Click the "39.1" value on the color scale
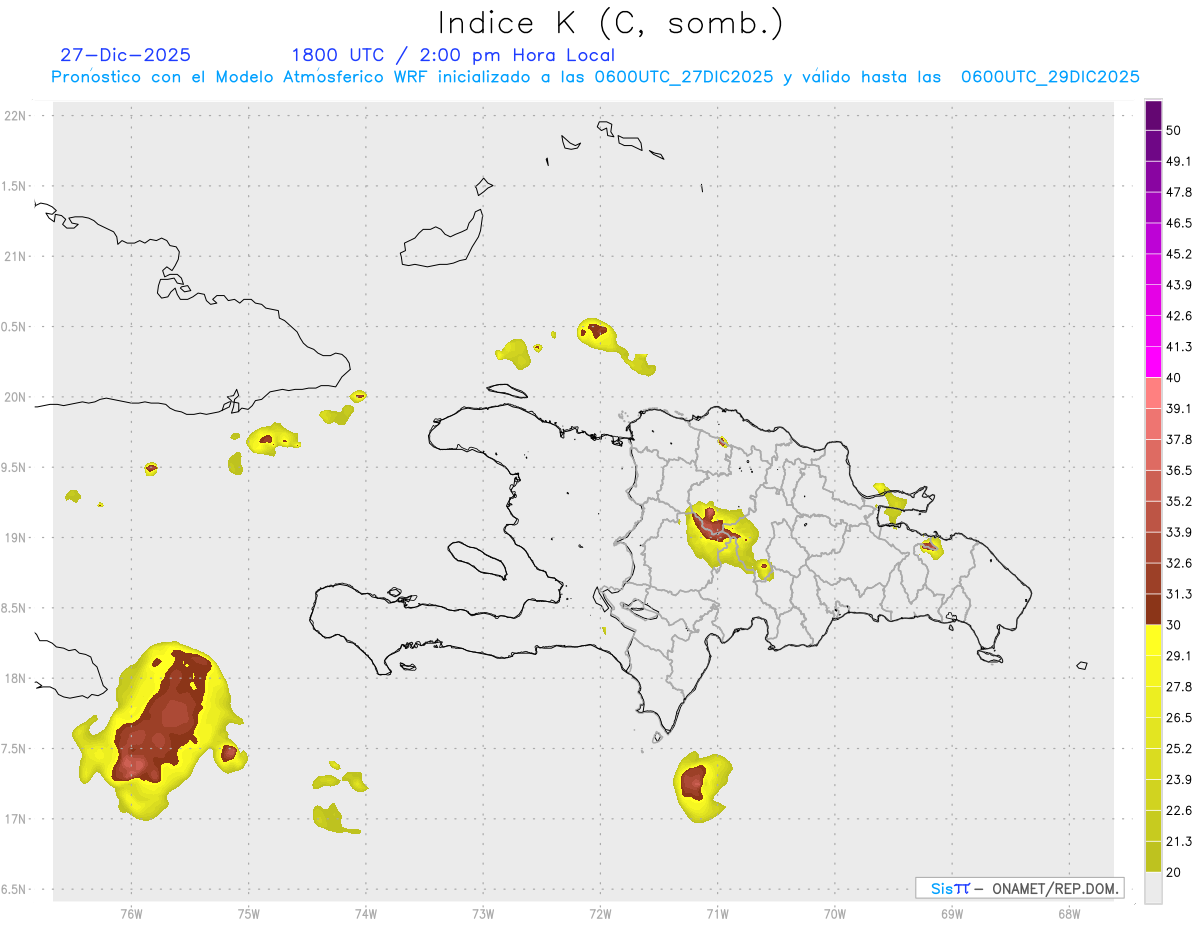Screen dimensions: 1200x927 (1179, 408)
